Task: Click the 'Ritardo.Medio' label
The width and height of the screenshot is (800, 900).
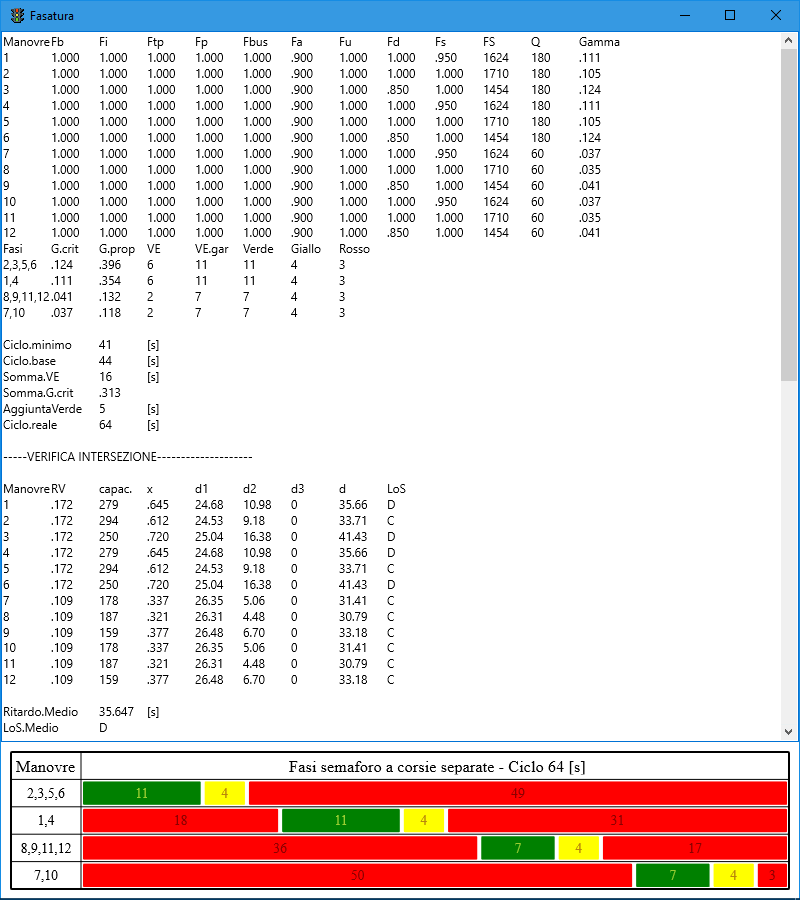Action: point(40,712)
